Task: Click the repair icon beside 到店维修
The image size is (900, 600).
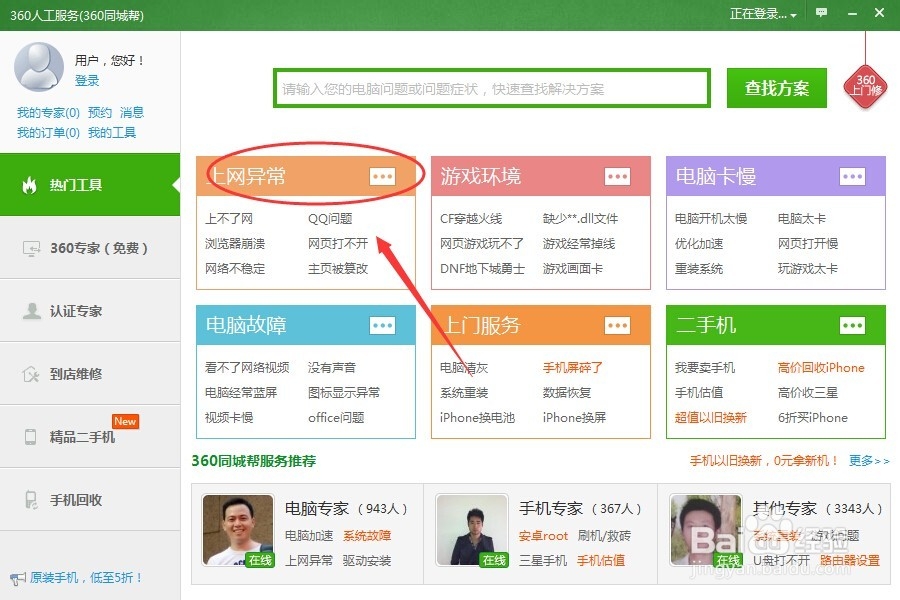Action: [x=30, y=374]
